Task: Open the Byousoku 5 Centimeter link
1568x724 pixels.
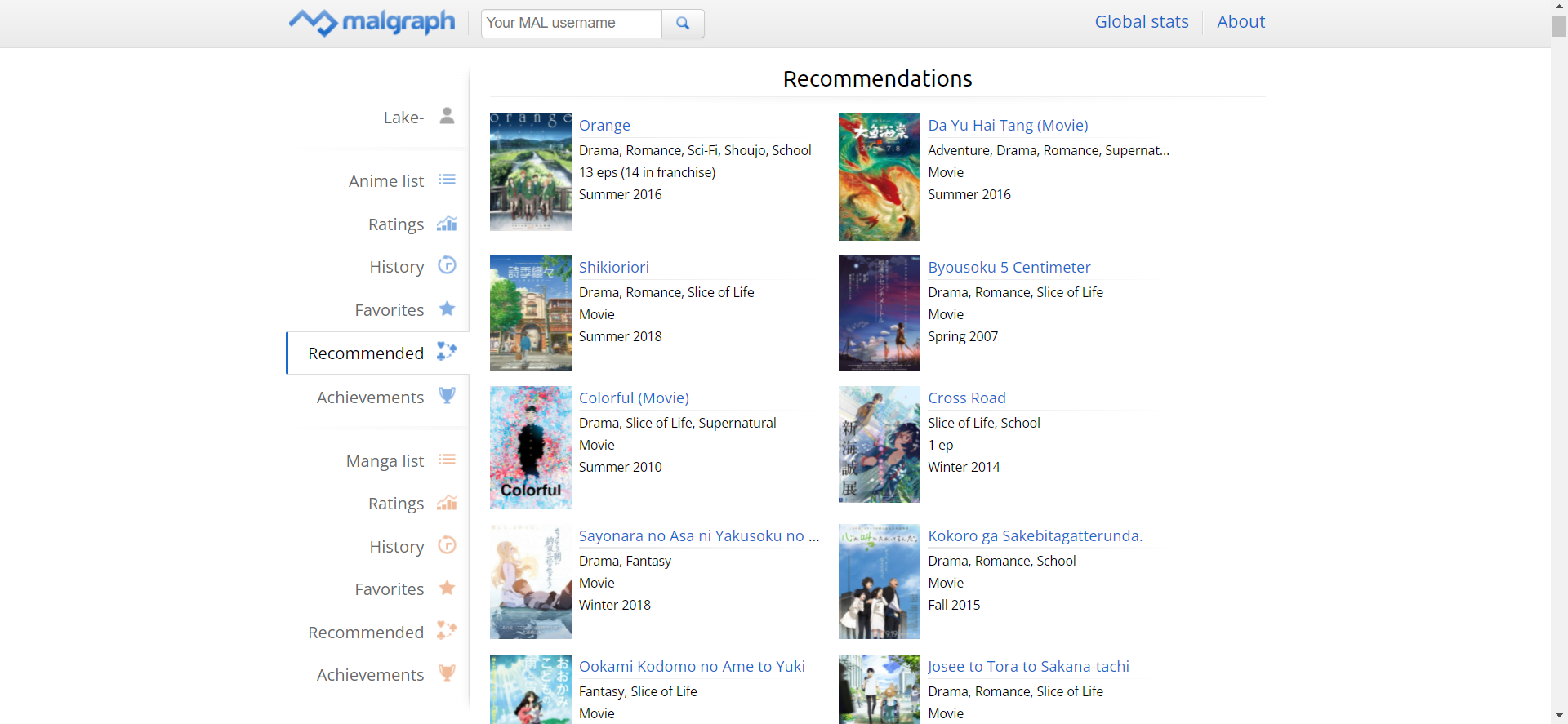Action: click(1009, 268)
